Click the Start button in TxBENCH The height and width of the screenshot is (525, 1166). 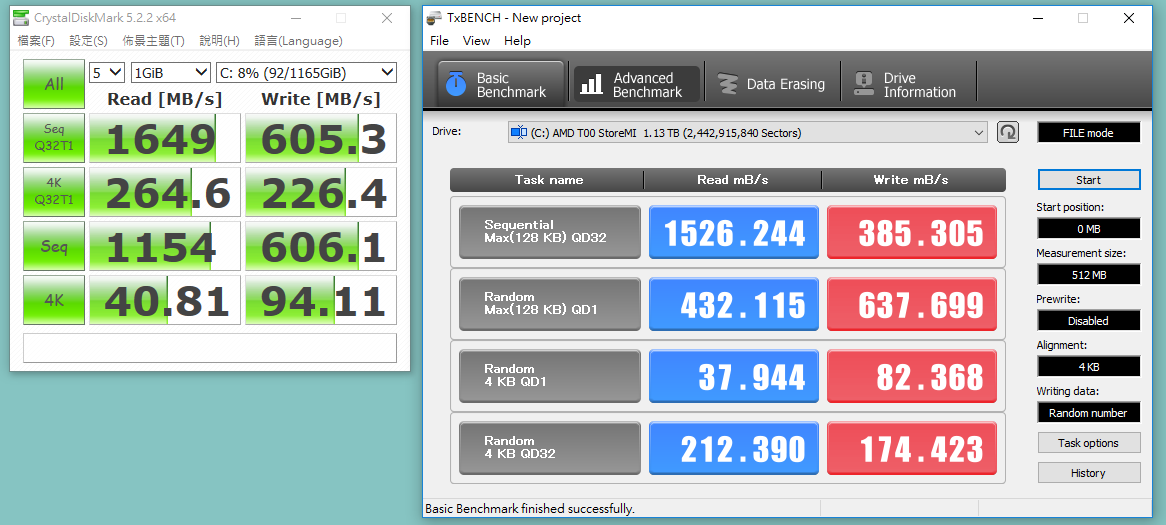pyautogui.click(x=1089, y=180)
